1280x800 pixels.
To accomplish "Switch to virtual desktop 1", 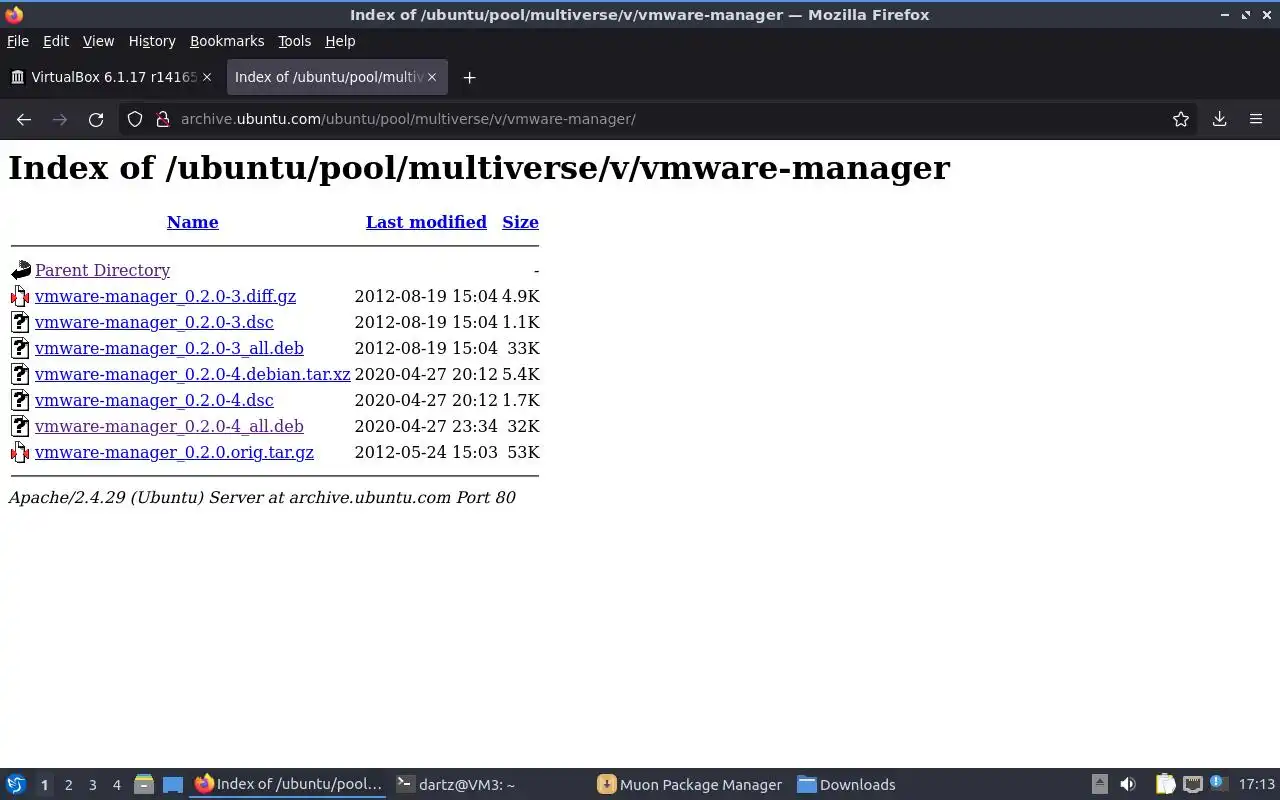I will click(44, 785).
